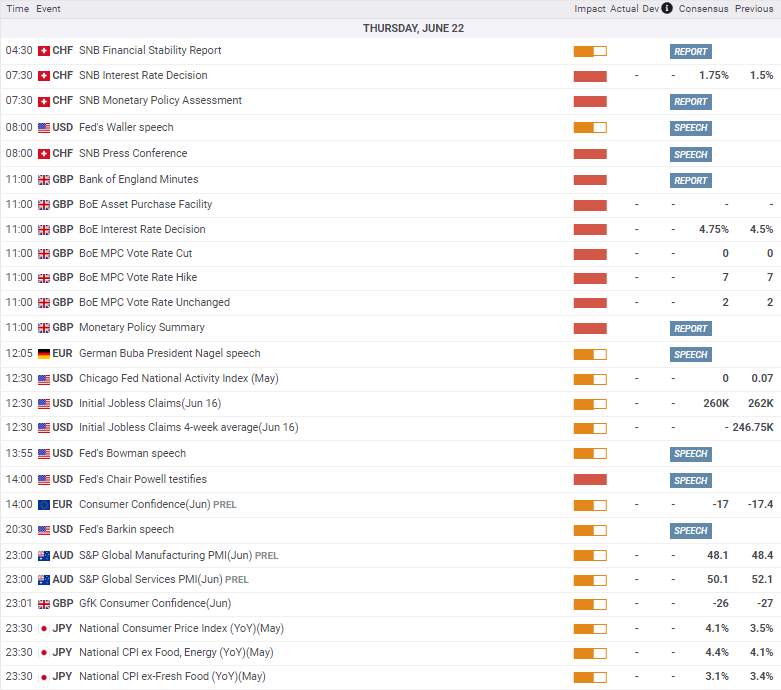Open Chicago Fed National Activity Index (May) event
This screenshot has height=690, width=781.
[x=178, y=378]
